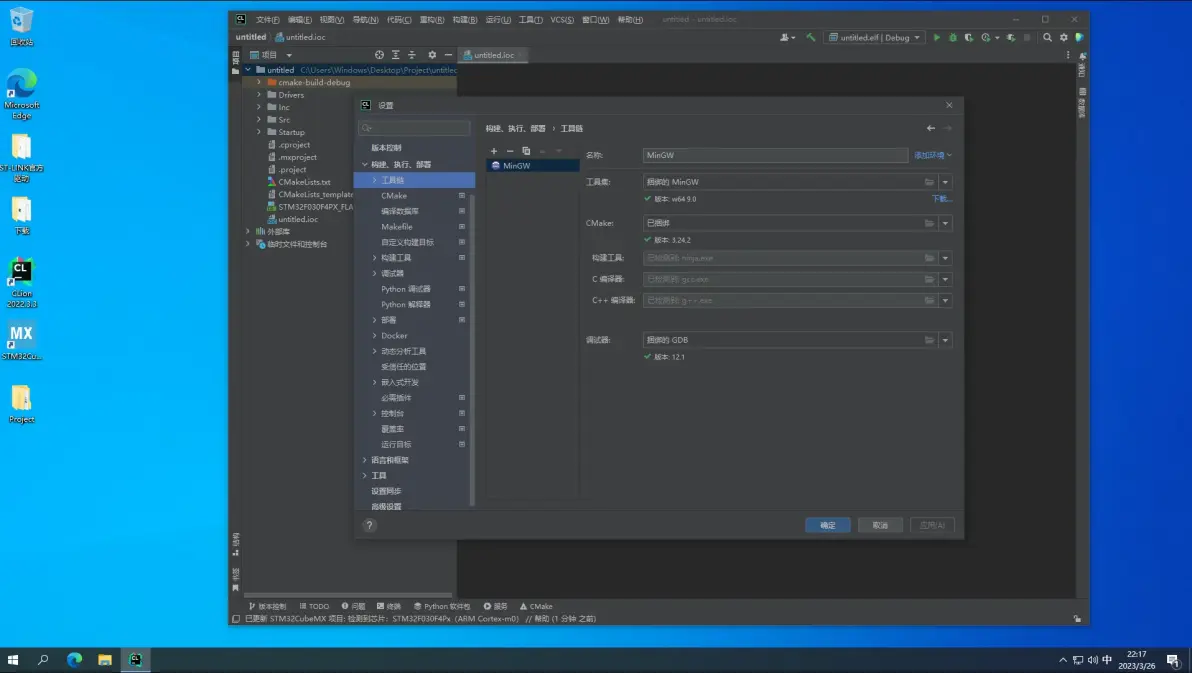Click the add toolchain plus icon

[x=494, y=151]
